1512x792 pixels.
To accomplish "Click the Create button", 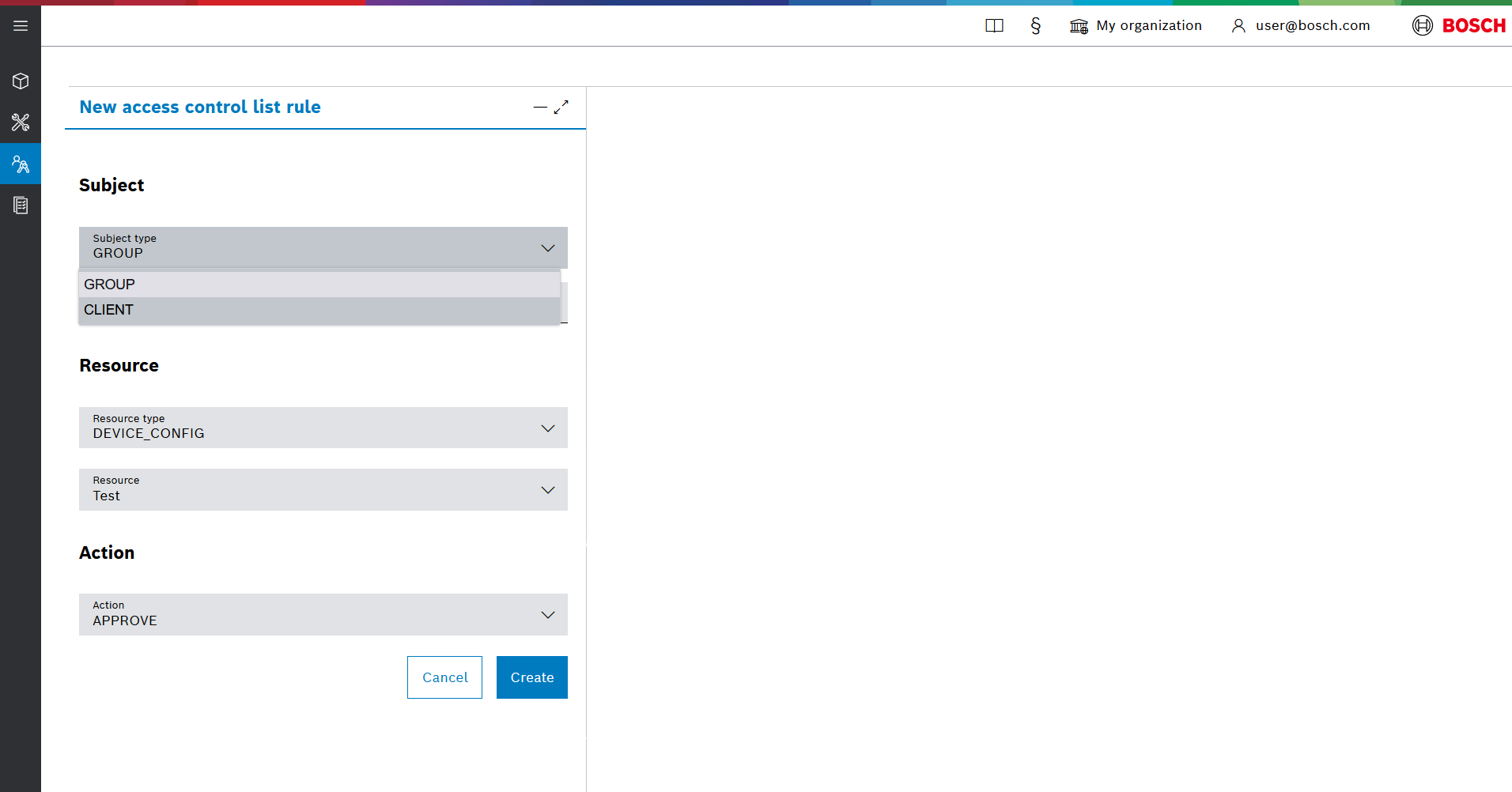I will [531, 677].
